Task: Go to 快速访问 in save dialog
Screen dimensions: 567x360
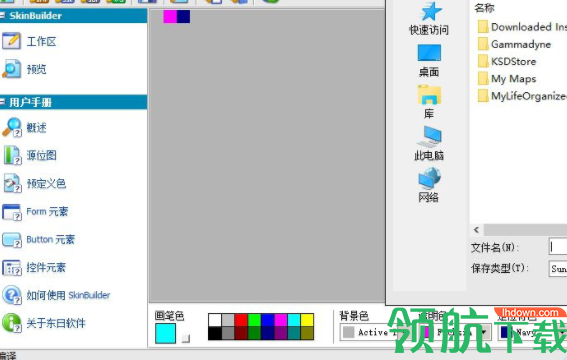Action: point(429,19)
